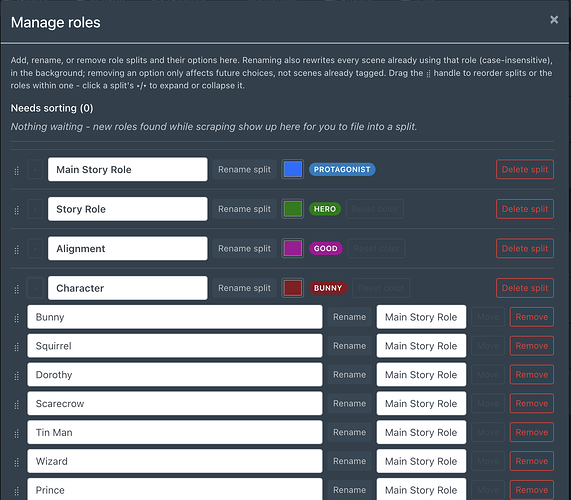This screenshot has height=500, width=571.
Task: Rename the Wizard role
Action: click(349, 461)
